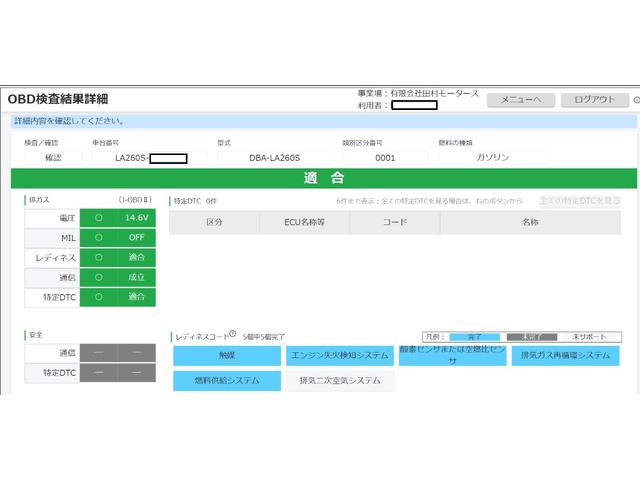Screen dimensions: 640x480
Task: Select the エンジン失火検知システム tile
Action: 339,356
